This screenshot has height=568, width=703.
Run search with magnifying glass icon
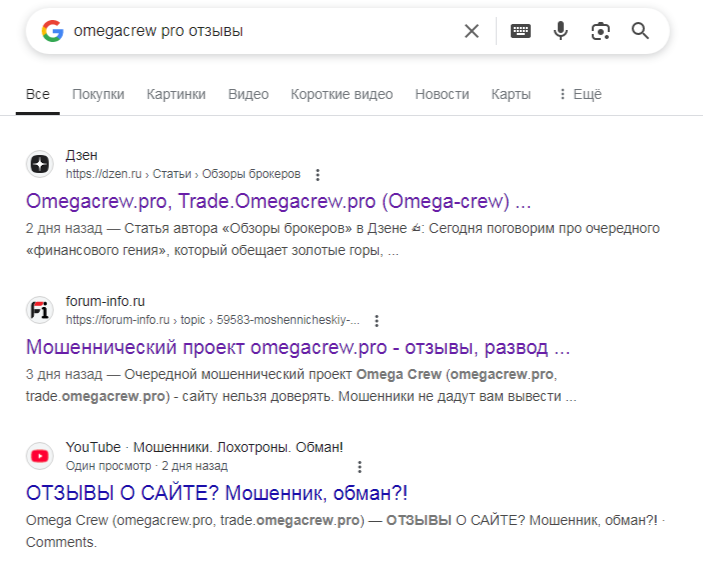(640, 31)
